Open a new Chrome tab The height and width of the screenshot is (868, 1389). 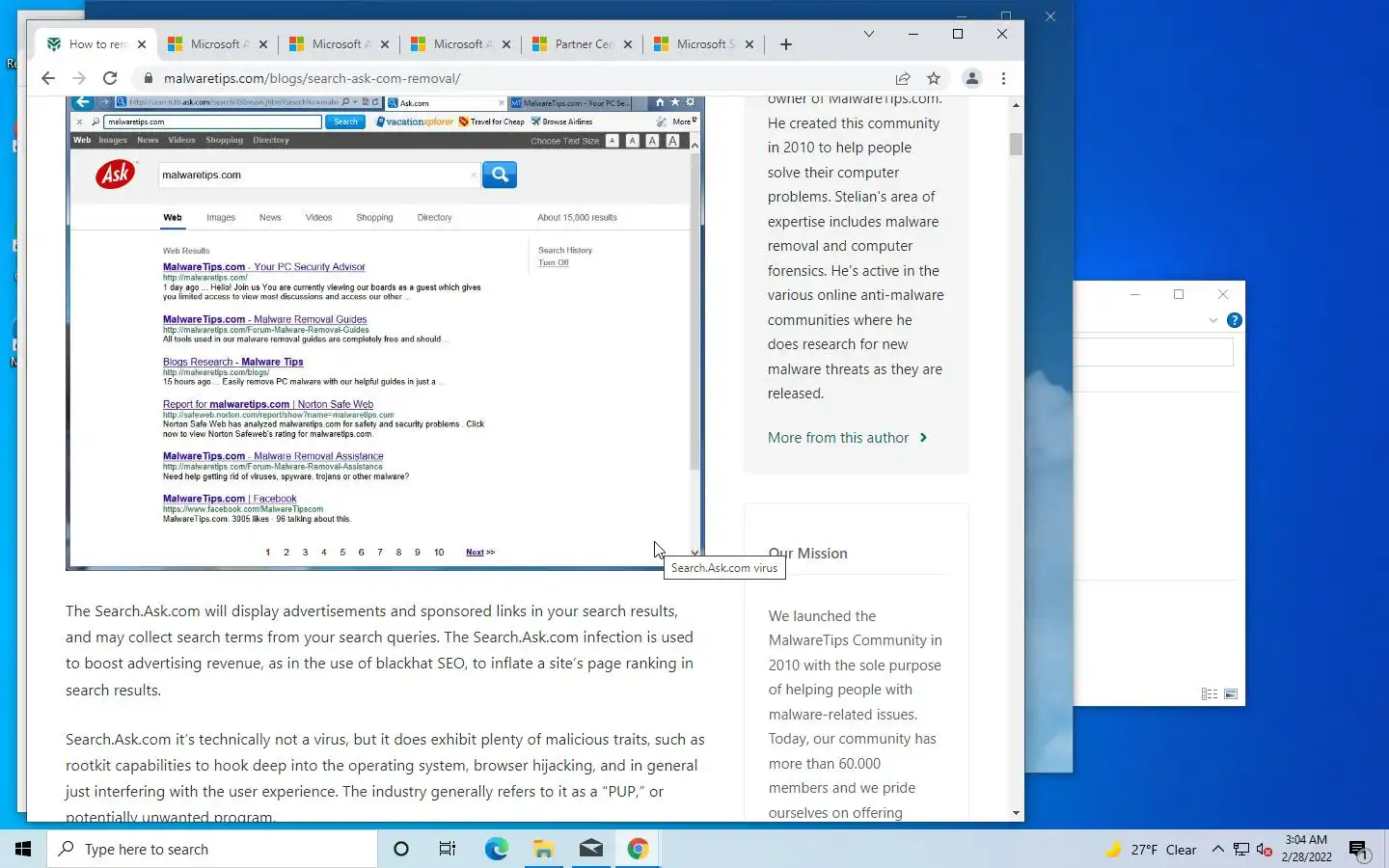[x=786, y=44]
